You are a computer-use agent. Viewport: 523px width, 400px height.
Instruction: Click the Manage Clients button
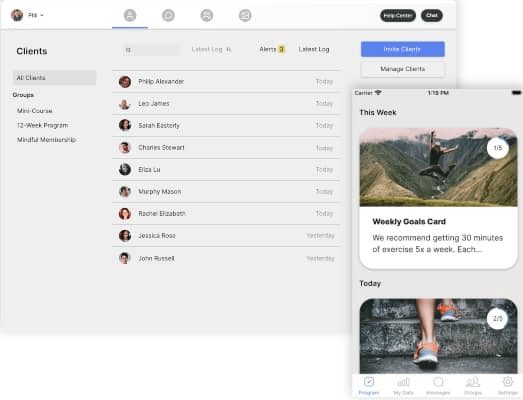pos(403,69)
